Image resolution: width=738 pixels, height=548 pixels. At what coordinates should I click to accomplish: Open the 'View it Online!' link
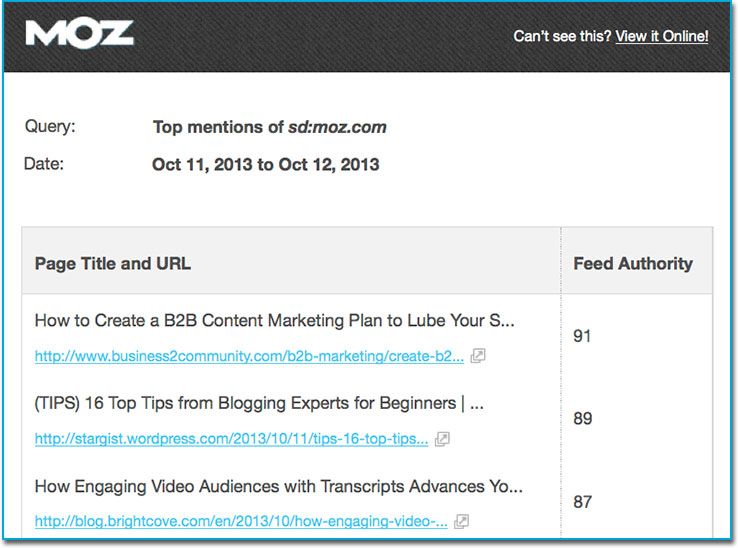[661, 36]
